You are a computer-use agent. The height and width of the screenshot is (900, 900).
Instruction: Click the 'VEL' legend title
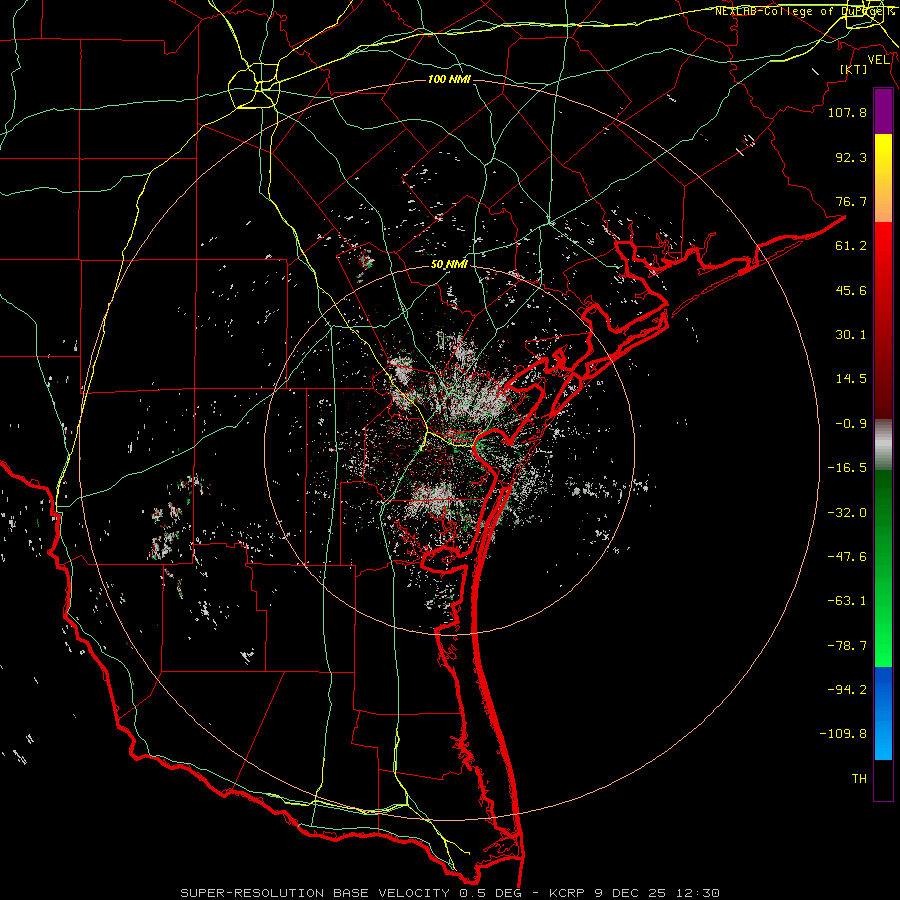click(x=878, y=60)
